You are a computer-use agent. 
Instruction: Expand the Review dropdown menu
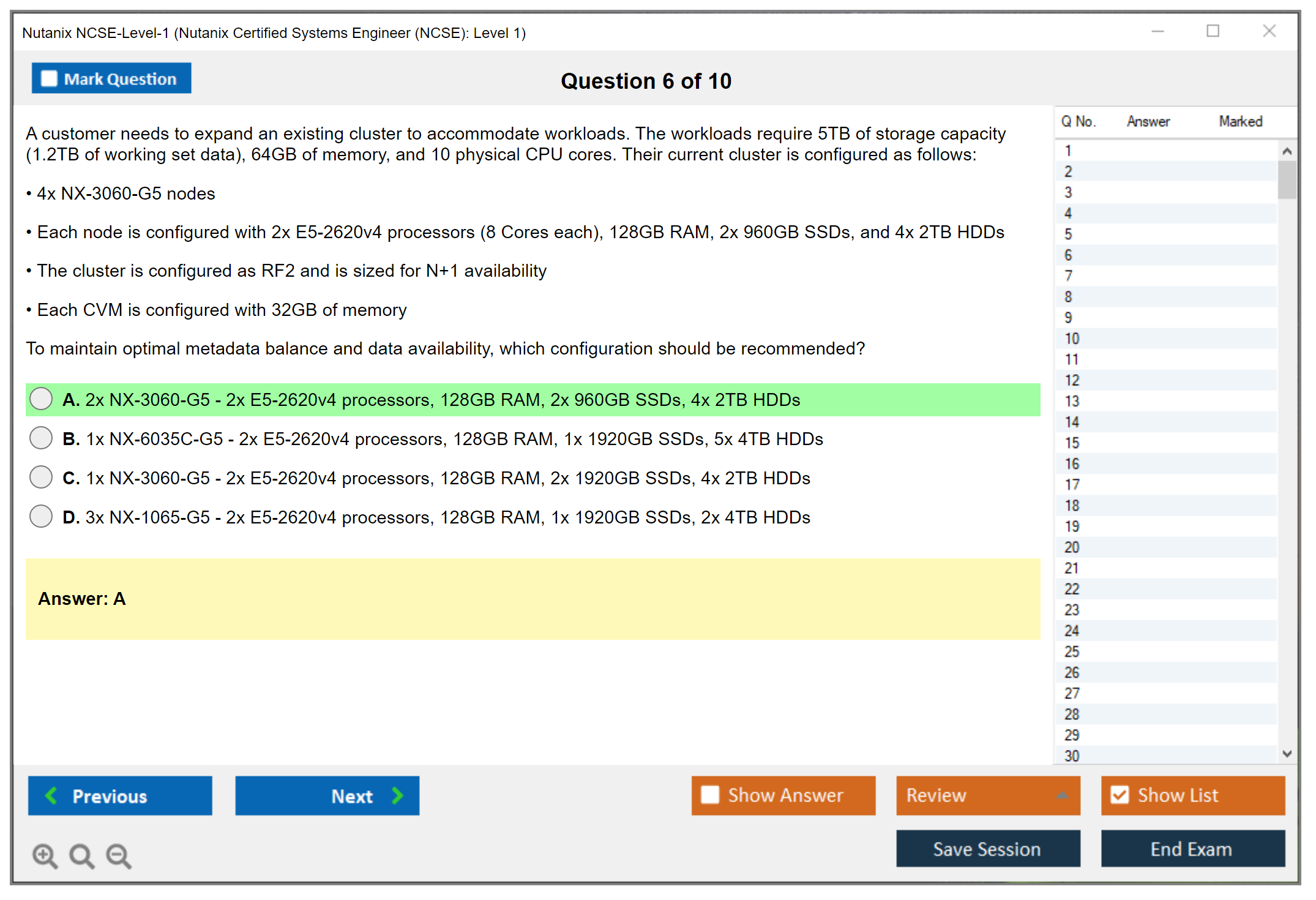click(x=1062, y=795)
